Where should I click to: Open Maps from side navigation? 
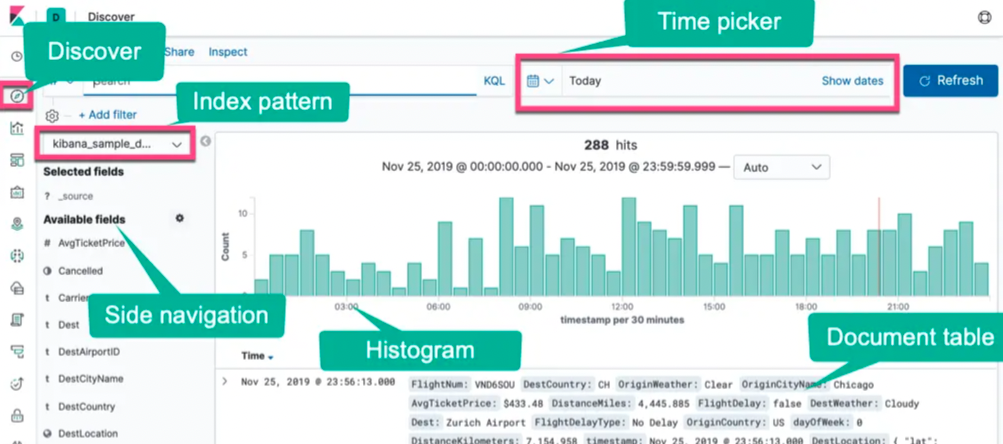[17, 224]
